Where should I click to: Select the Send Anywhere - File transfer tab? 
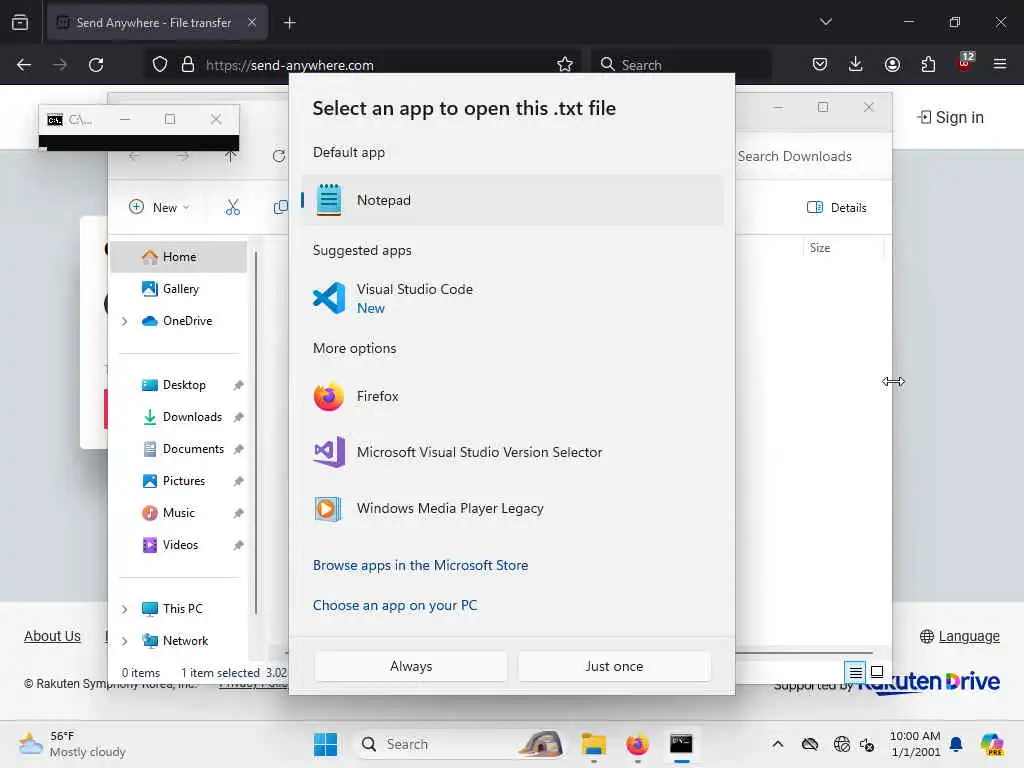coord(157,23)
